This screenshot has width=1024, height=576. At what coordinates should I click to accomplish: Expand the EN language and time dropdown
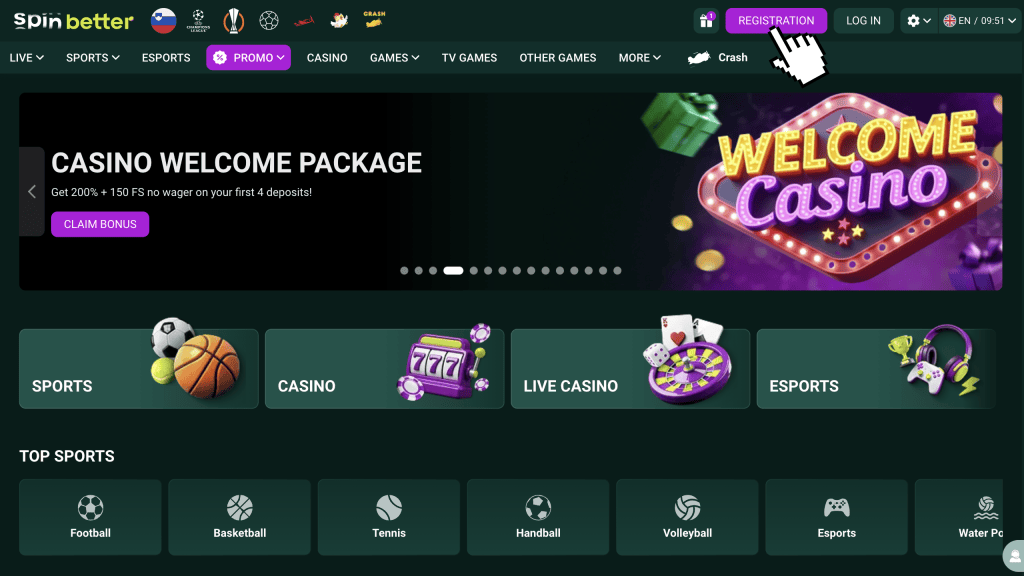pos(979,21)
